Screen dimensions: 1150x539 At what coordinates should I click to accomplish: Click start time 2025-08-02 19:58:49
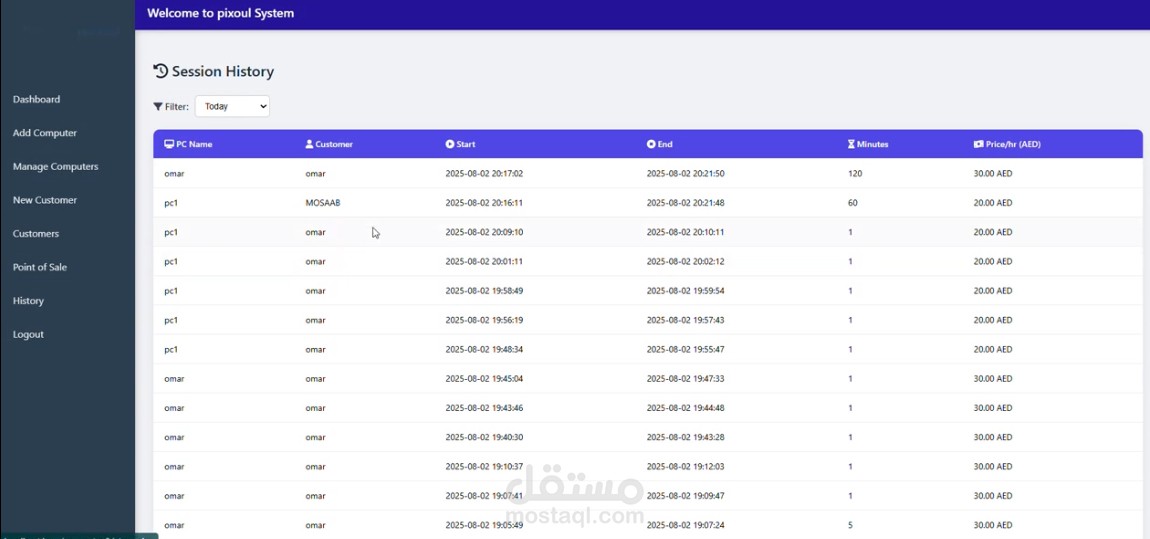coord(484,291)
